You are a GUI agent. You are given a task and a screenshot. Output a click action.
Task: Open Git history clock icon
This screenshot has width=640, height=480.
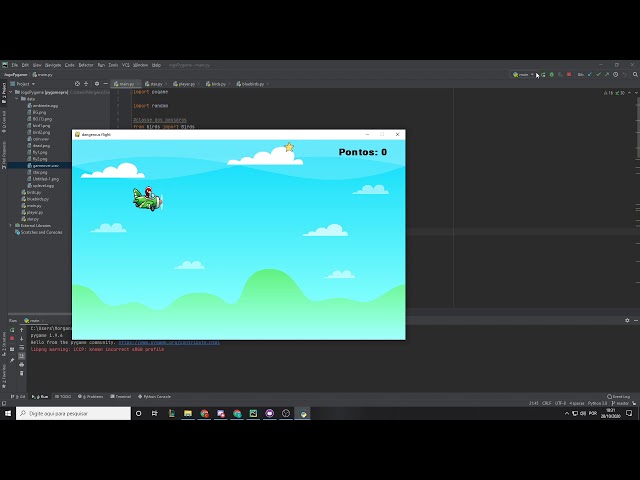tap(616, 75)
